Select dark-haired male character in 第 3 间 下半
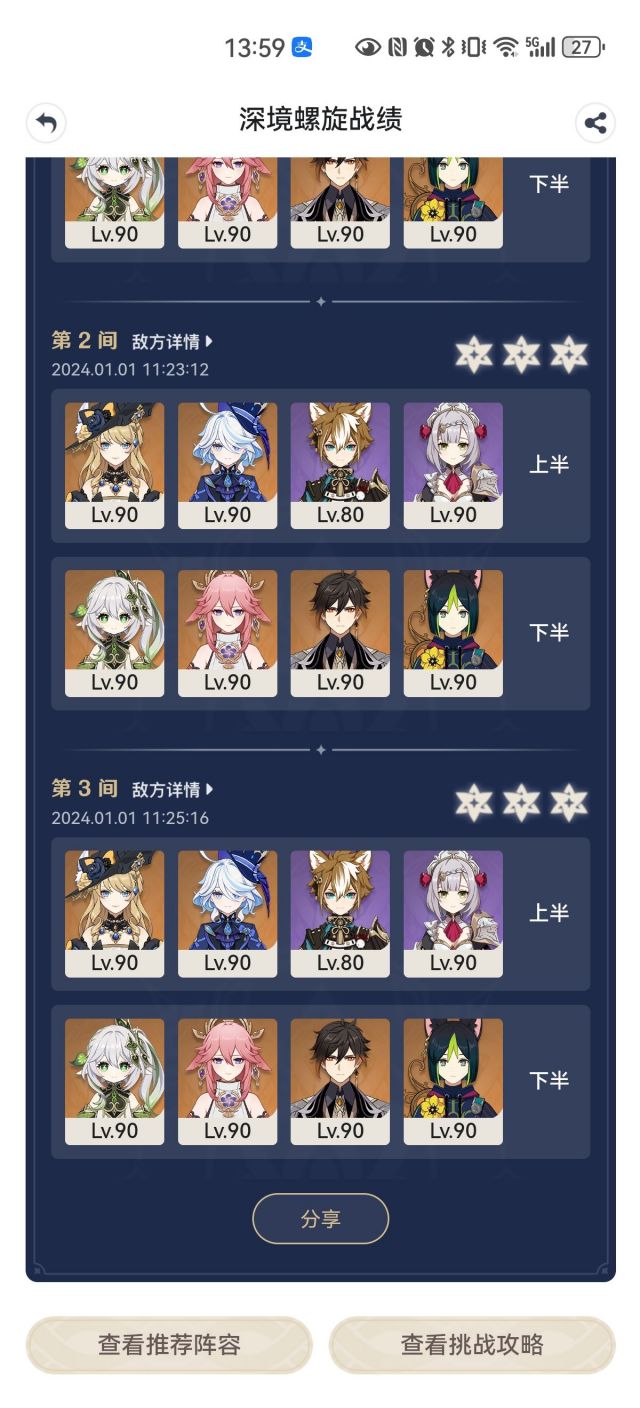Screen dimensions: 640x1408 tap(340, 1082)
